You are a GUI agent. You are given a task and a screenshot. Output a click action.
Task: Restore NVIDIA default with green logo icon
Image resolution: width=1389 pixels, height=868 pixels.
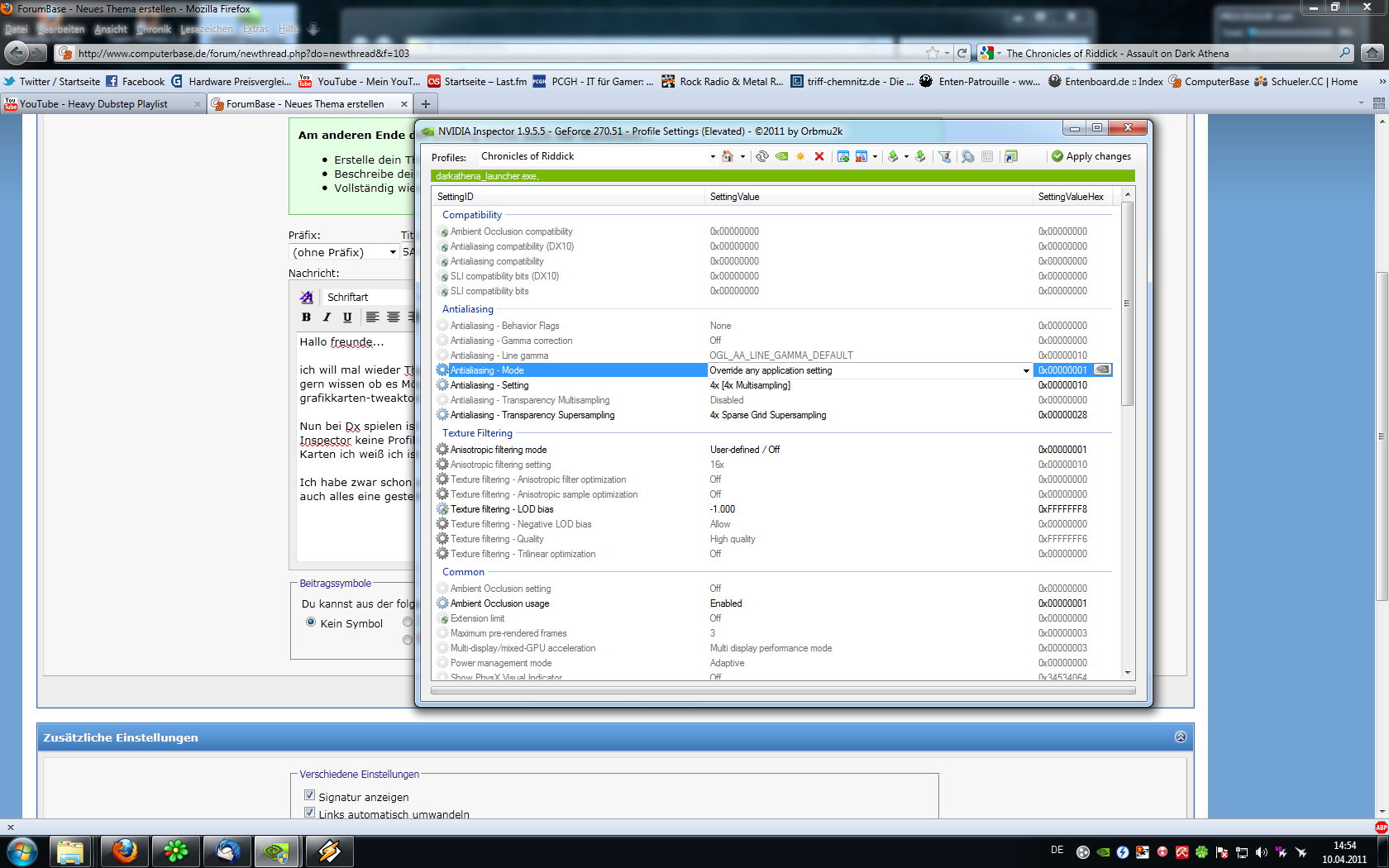[781, 156]
